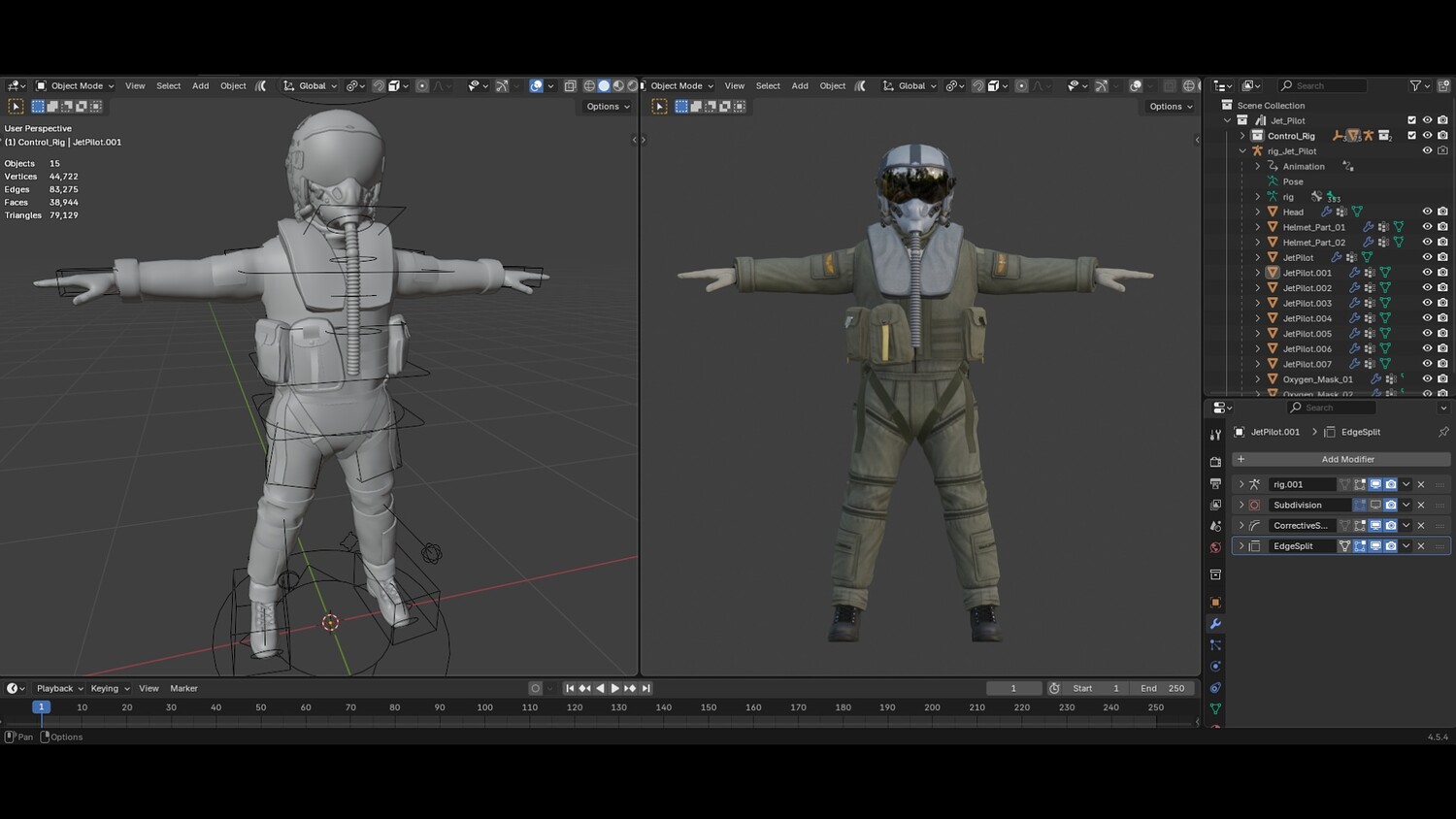Open the Add menu in right viewport
This screenshot has width=1456, height=819.
pyautogui.click(x=799, y=85)
